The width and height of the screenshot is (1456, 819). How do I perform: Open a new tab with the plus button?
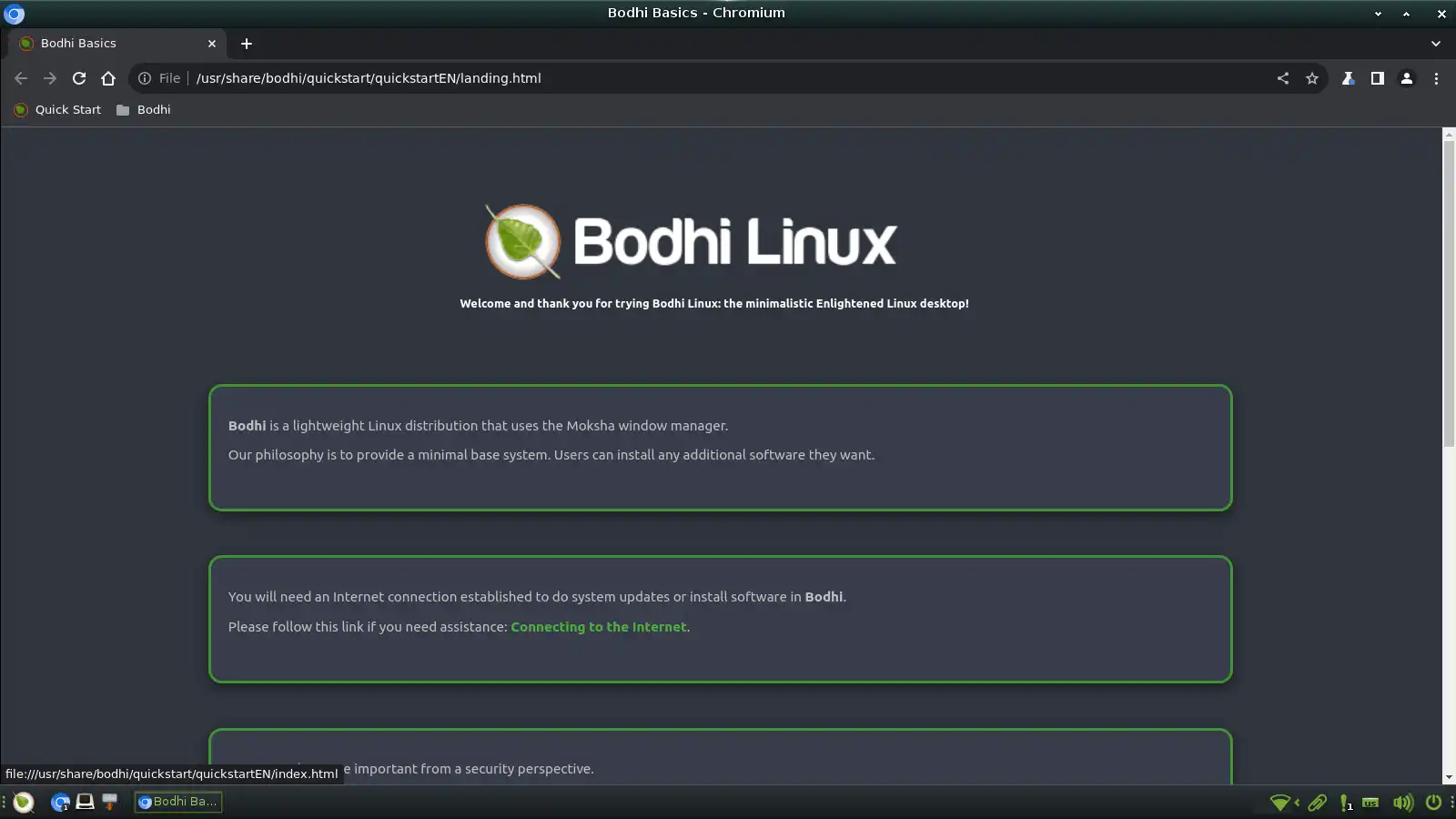coord(247,43)
